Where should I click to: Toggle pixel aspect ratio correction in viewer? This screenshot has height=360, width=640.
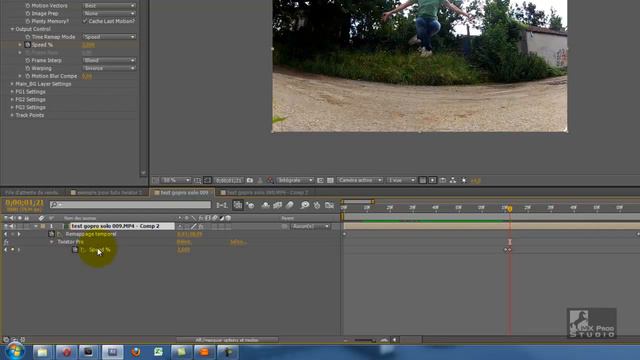point(422,180)
